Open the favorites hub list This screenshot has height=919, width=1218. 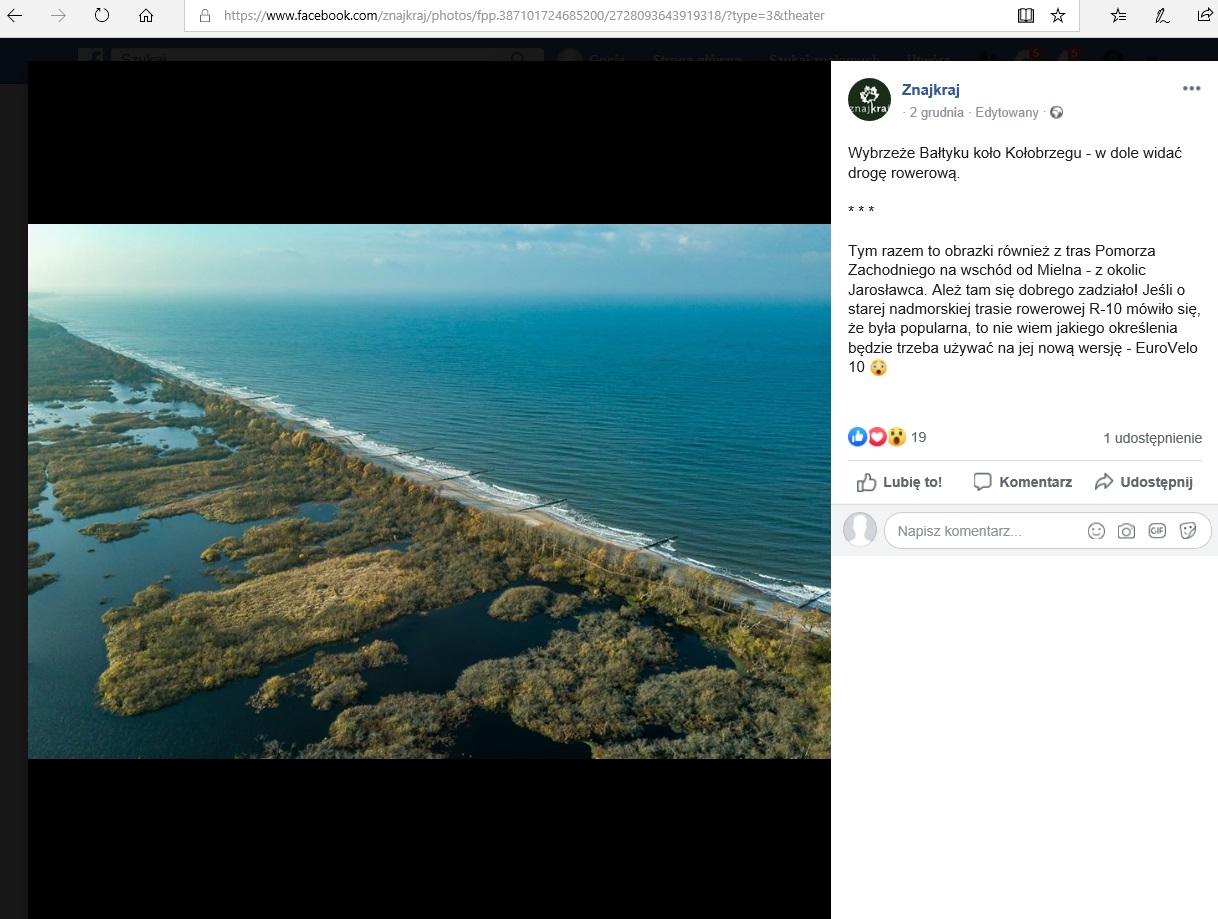[1118, 16]
